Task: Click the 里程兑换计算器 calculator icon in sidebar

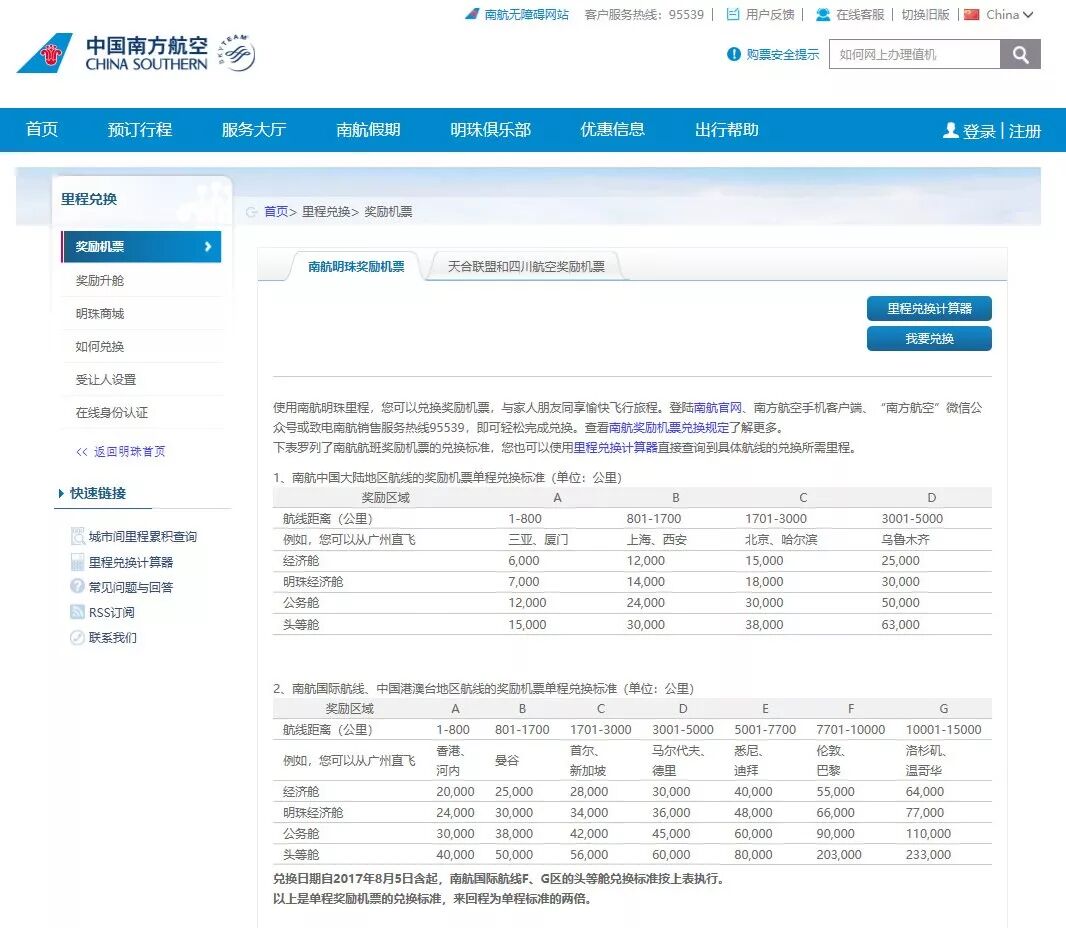Action: click(x=78, y=562)
